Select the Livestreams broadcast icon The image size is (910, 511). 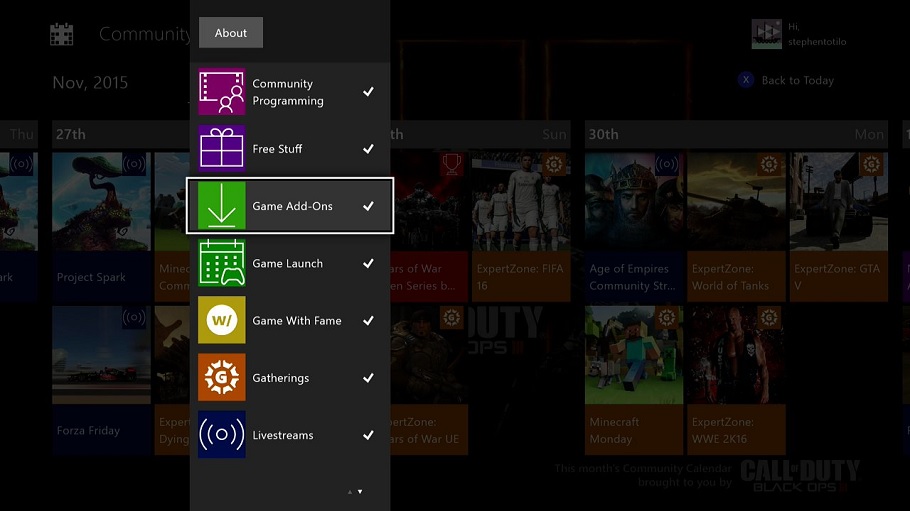(222, 434)
